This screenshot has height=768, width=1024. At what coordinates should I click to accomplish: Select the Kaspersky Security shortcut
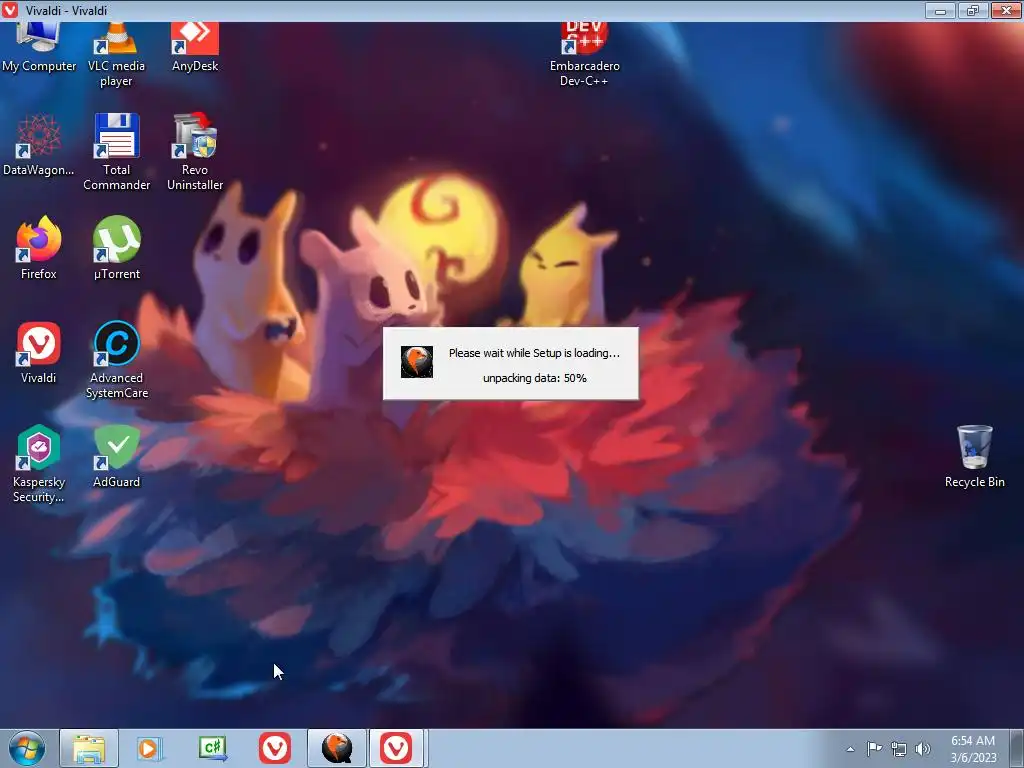[x=39, y=464]
